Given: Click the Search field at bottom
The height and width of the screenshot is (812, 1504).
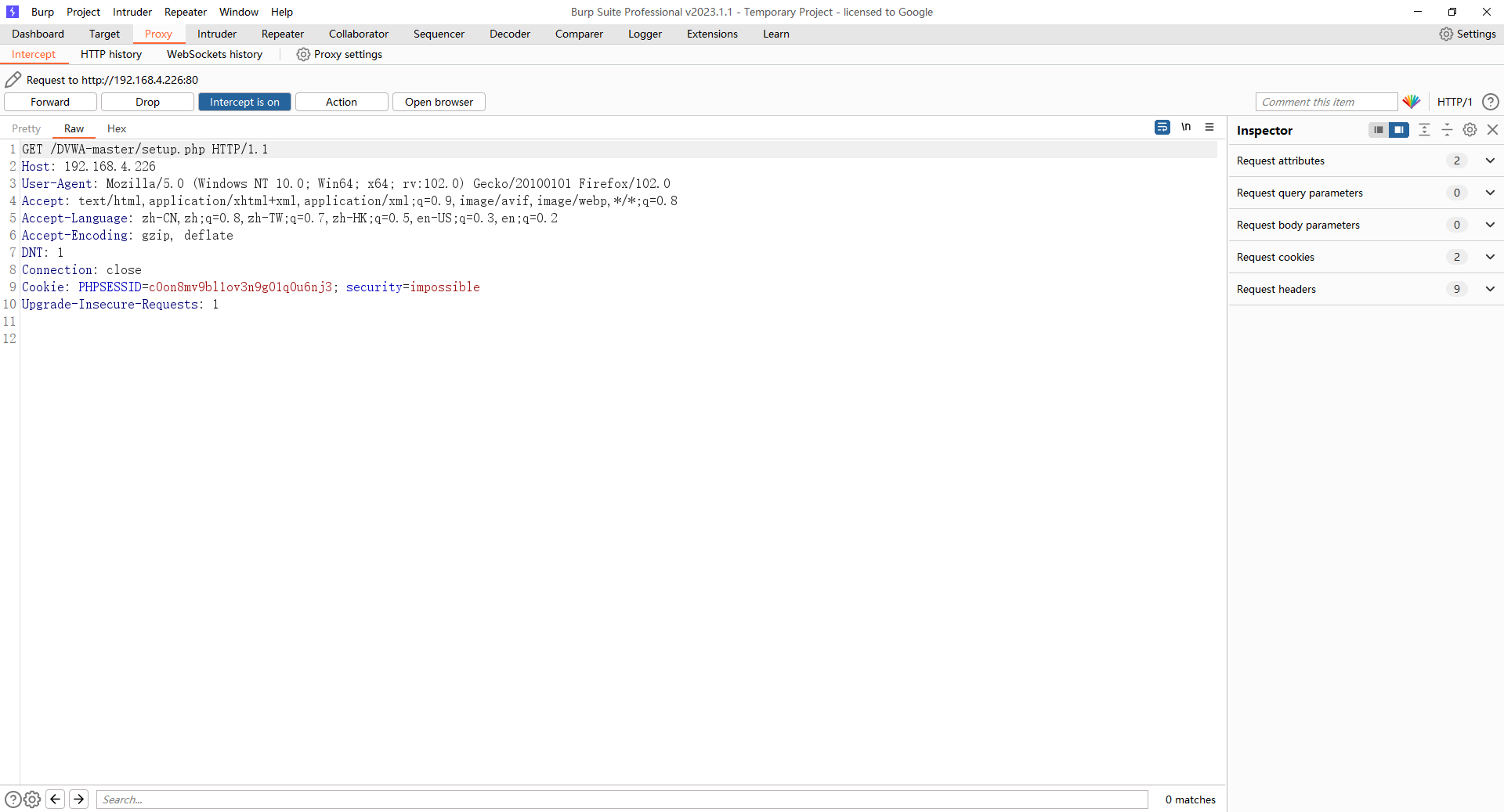Looking at the screenshot, I should 622,799.
